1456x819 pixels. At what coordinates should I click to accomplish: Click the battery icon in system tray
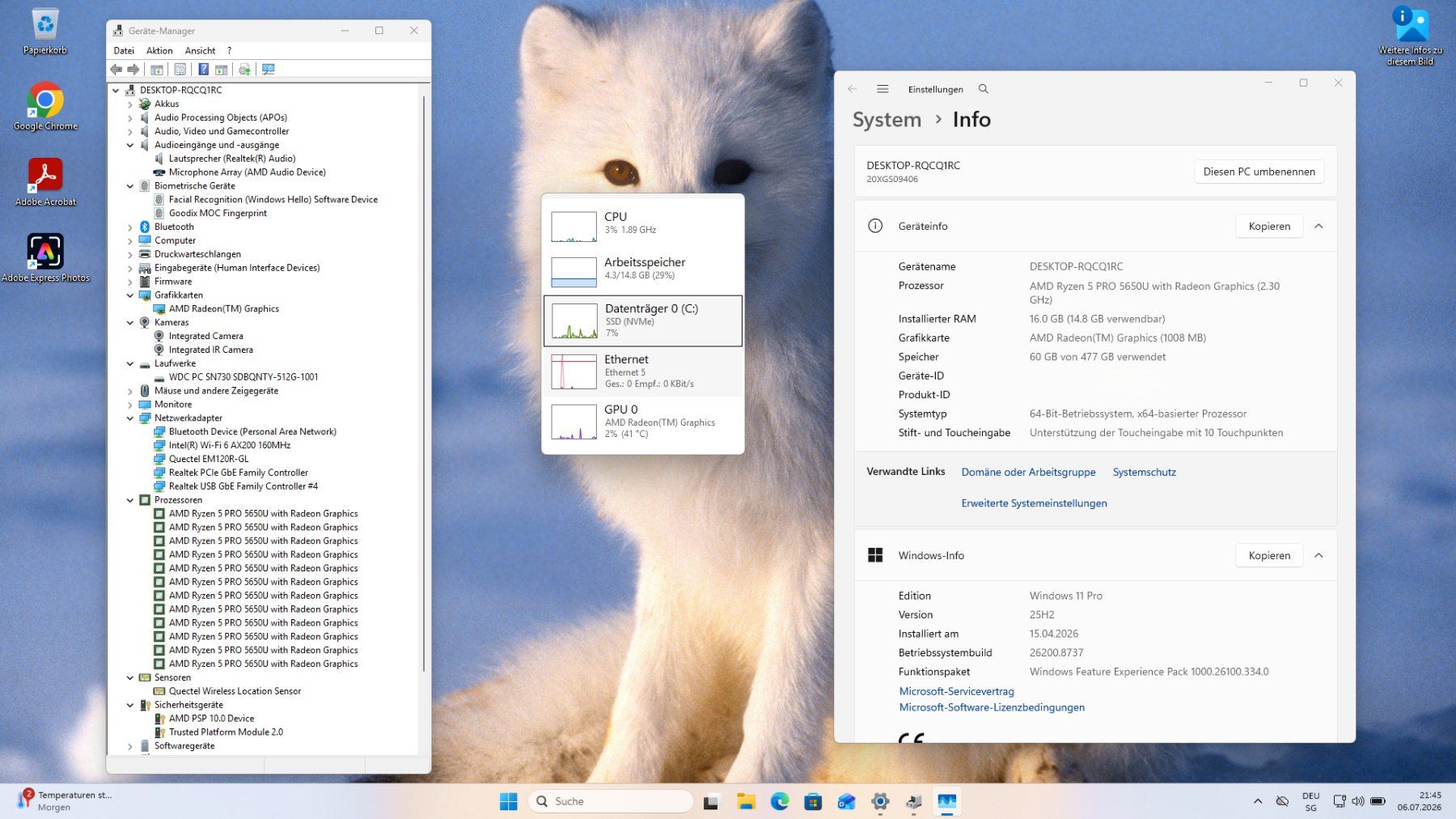(1378, 801)
